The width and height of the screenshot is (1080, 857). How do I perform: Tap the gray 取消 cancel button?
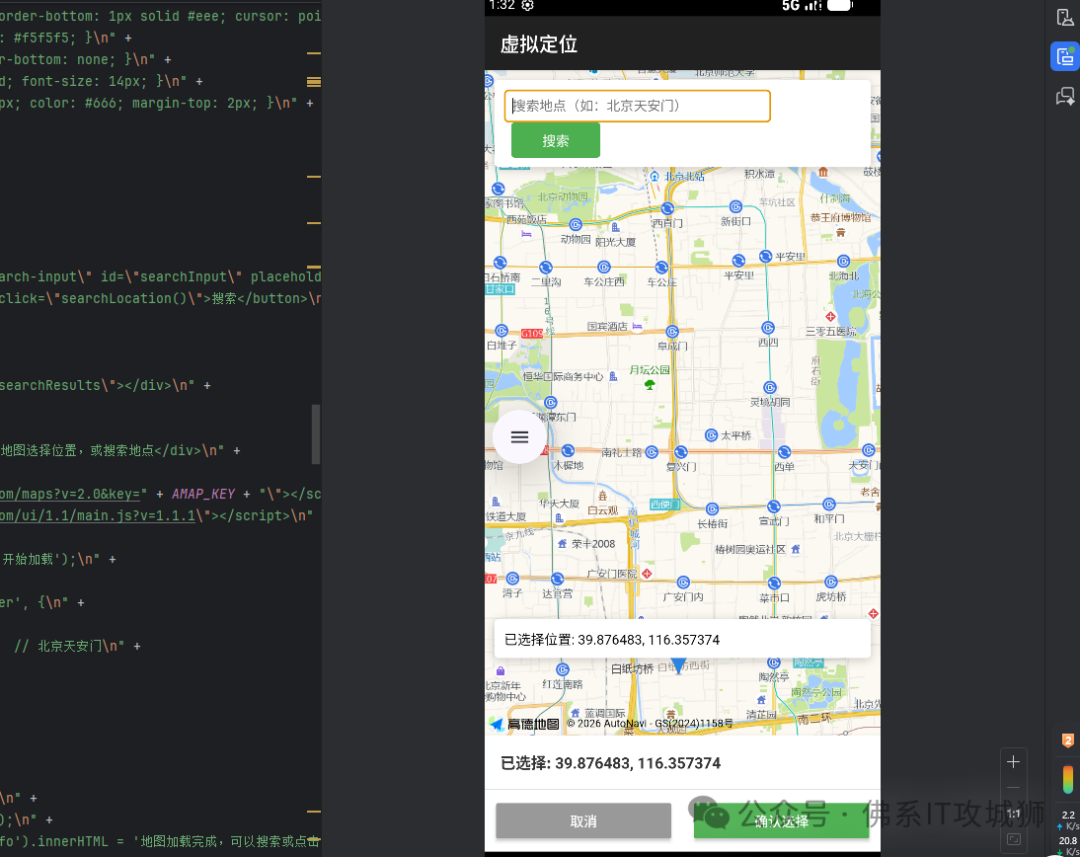pyautogui.click(x=583, y=820)
